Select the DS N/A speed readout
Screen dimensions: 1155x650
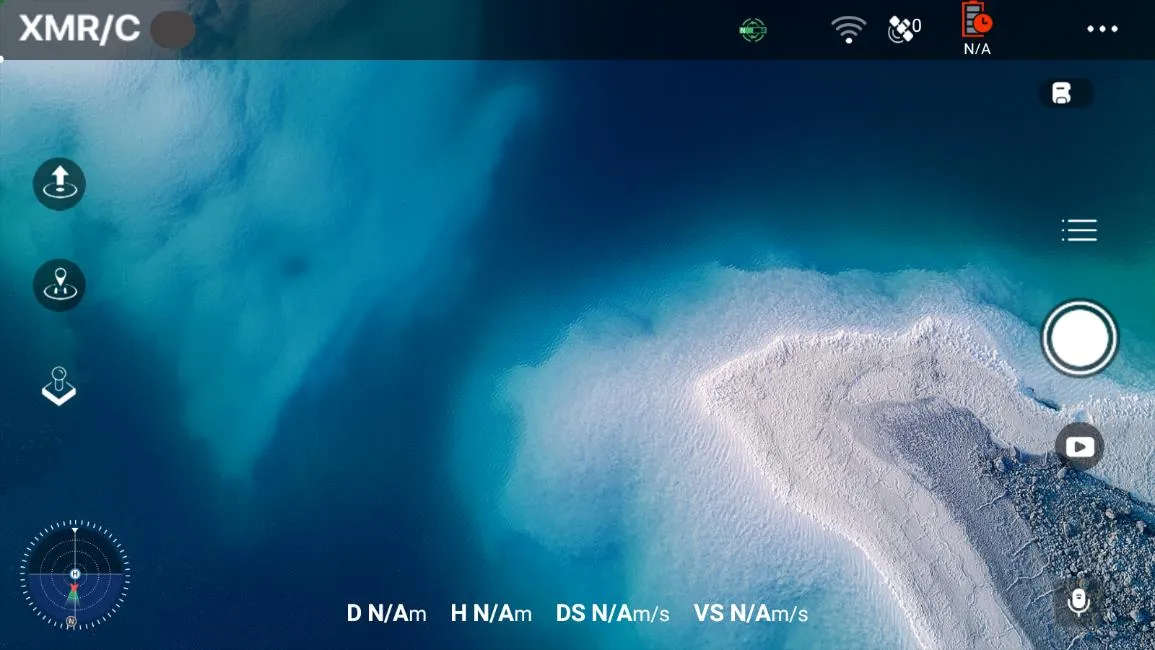coord(612,613)
